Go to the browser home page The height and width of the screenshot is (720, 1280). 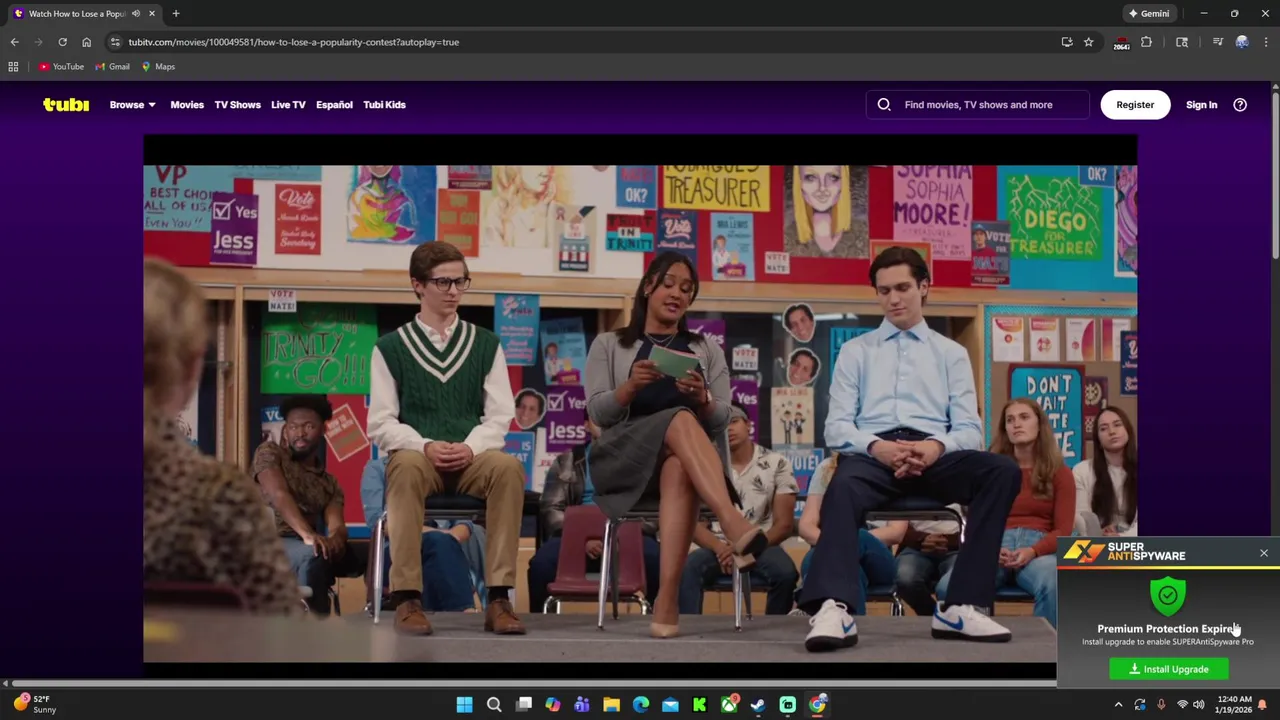point(86,42)
